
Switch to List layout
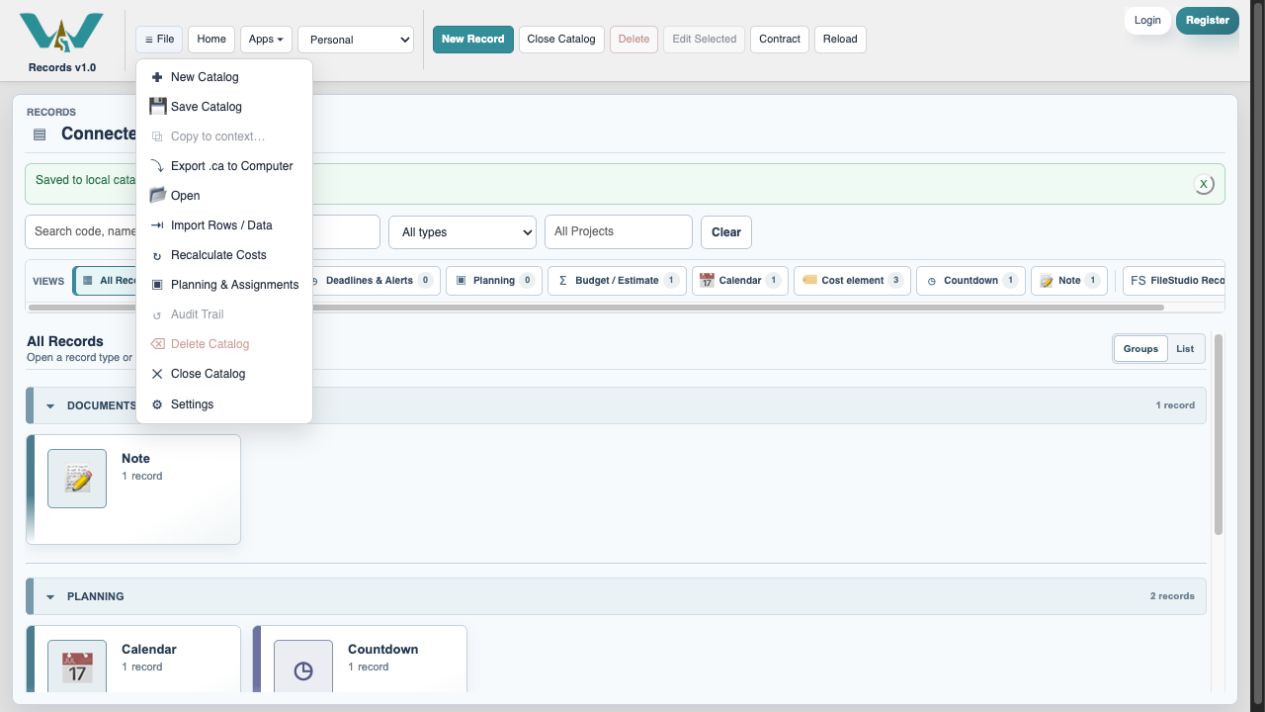(1185, 349)
